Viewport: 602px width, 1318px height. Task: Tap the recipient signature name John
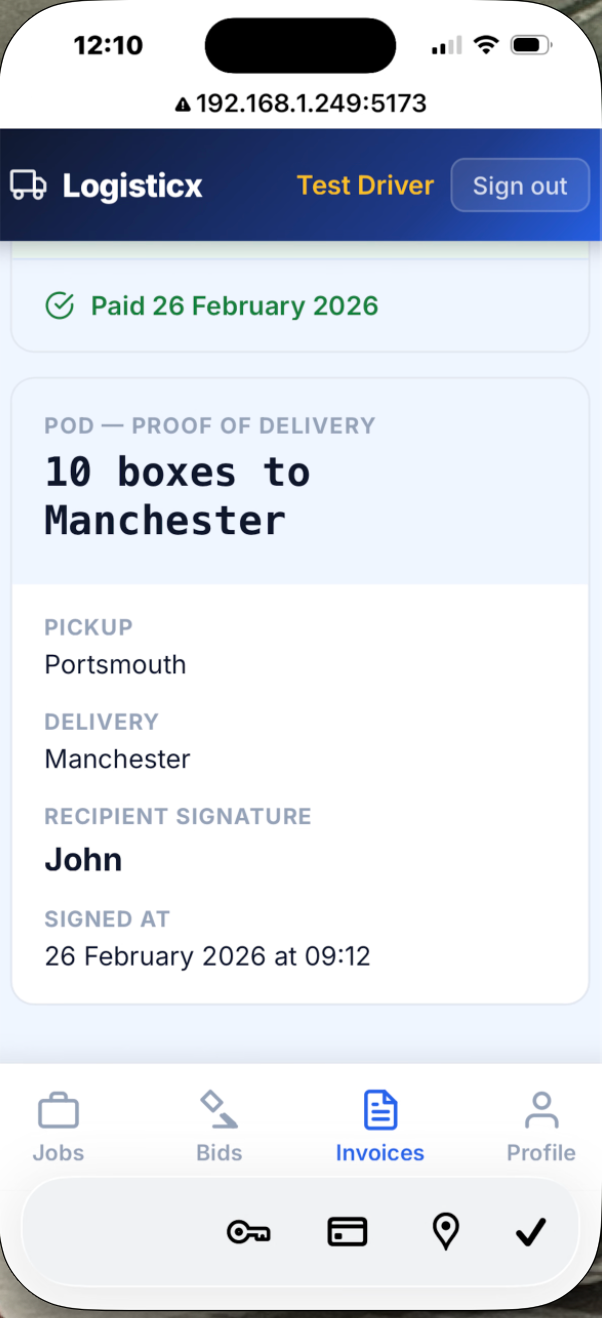click(x=83, y=860)
